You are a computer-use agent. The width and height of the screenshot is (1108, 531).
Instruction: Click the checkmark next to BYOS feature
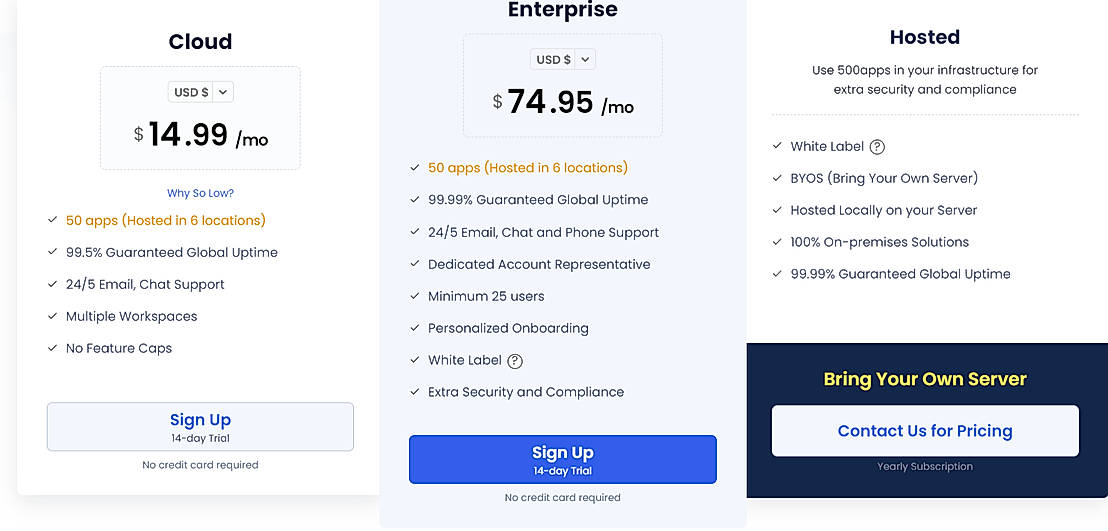coord(777,178)
